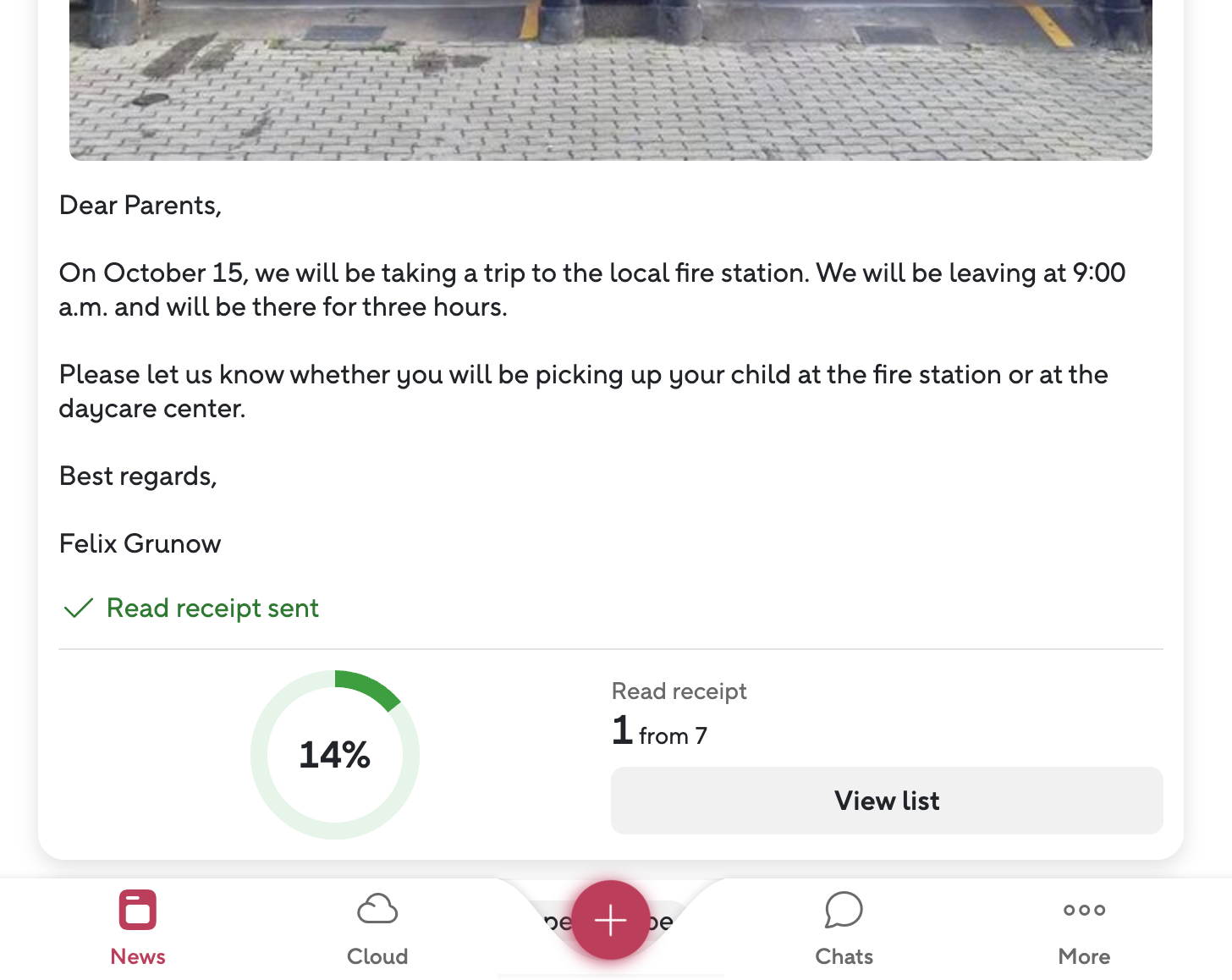Click the "1 from 7" read count
This screenshot has width=1232, height=980.
coord(659,731)
